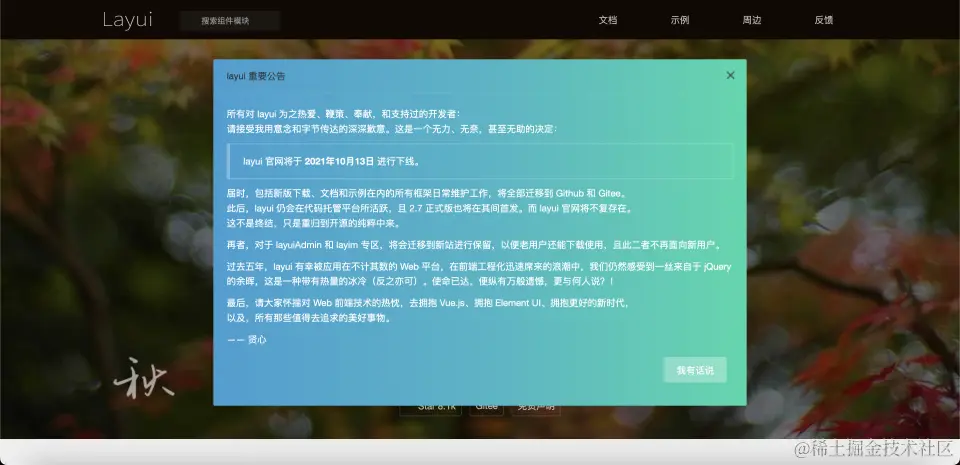Click the layui 重要公告 dialog title
The image size is (960, 465).
coord(256,76)
